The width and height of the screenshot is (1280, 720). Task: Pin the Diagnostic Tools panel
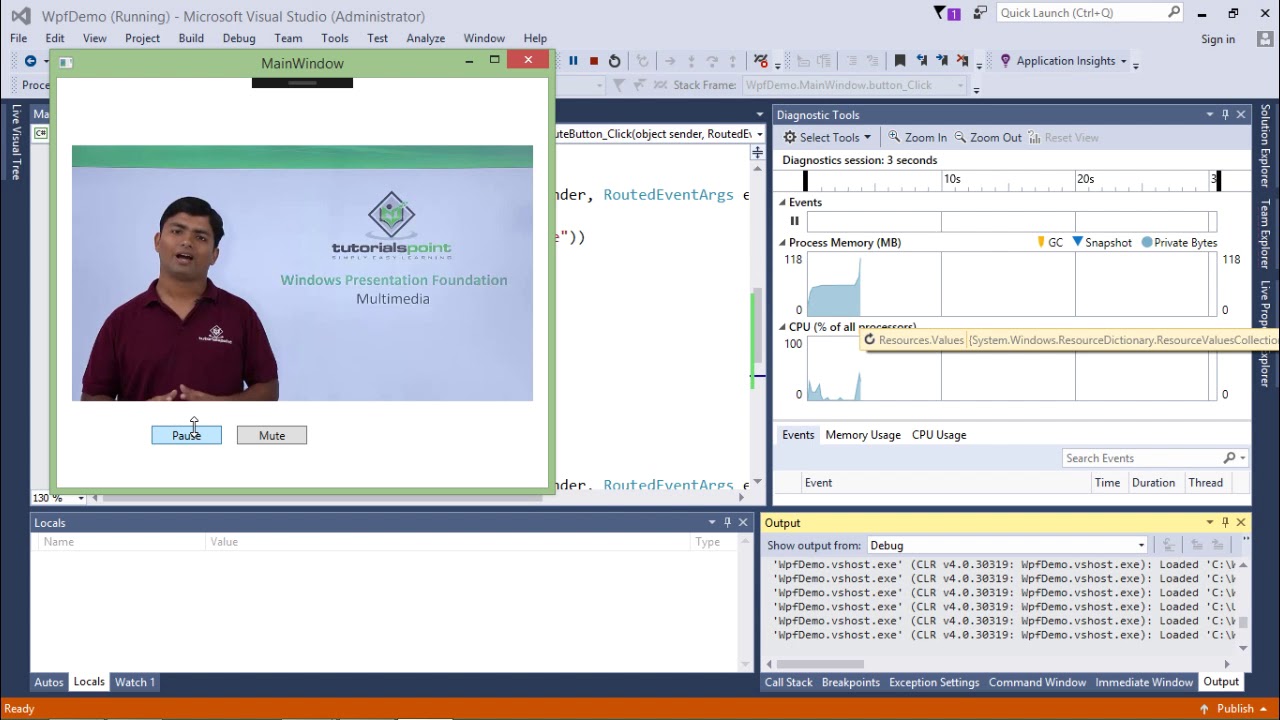coord(1225,115)
